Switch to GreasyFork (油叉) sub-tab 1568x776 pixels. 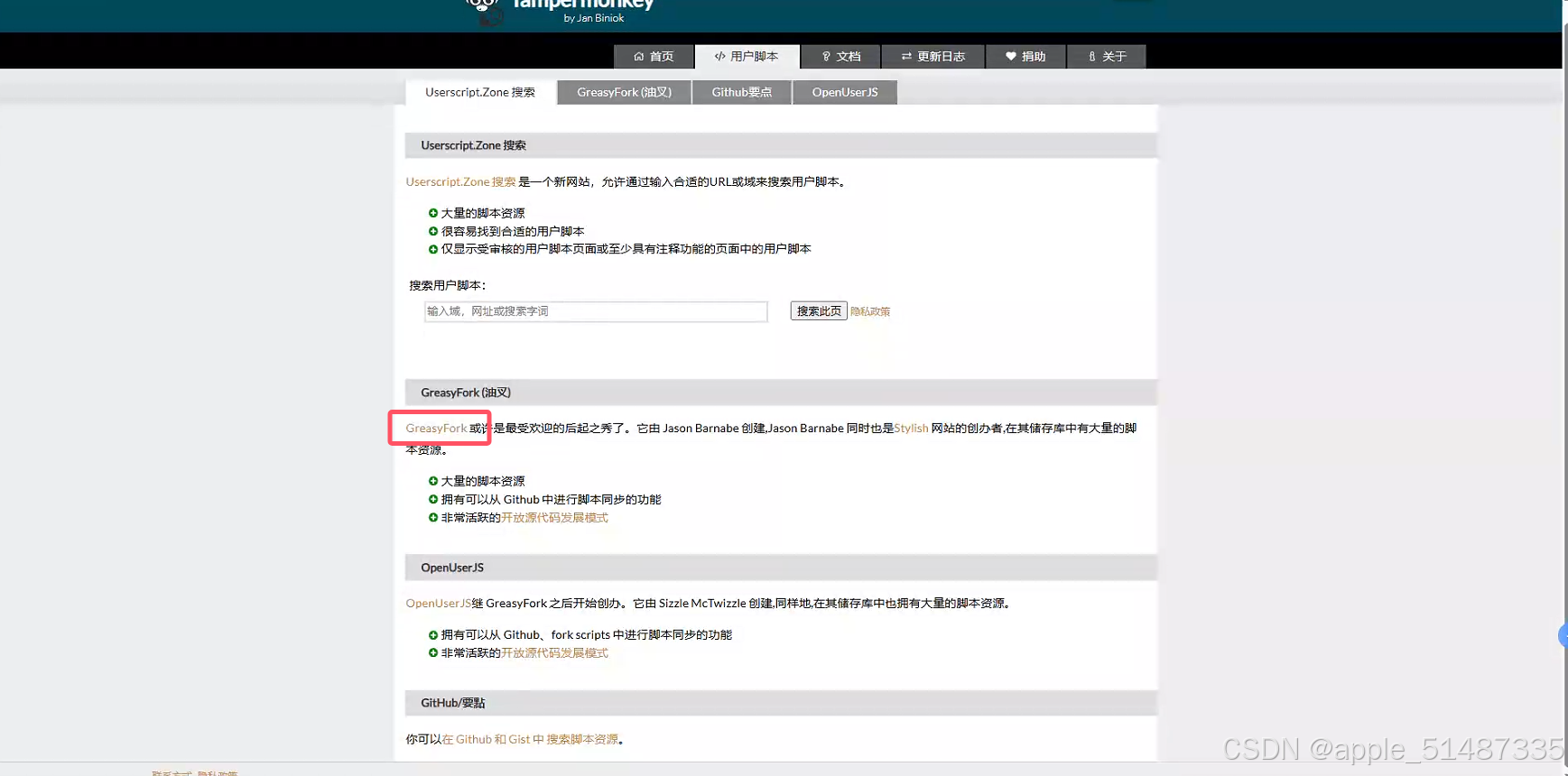pyautogui.click(x=624, y=92)
